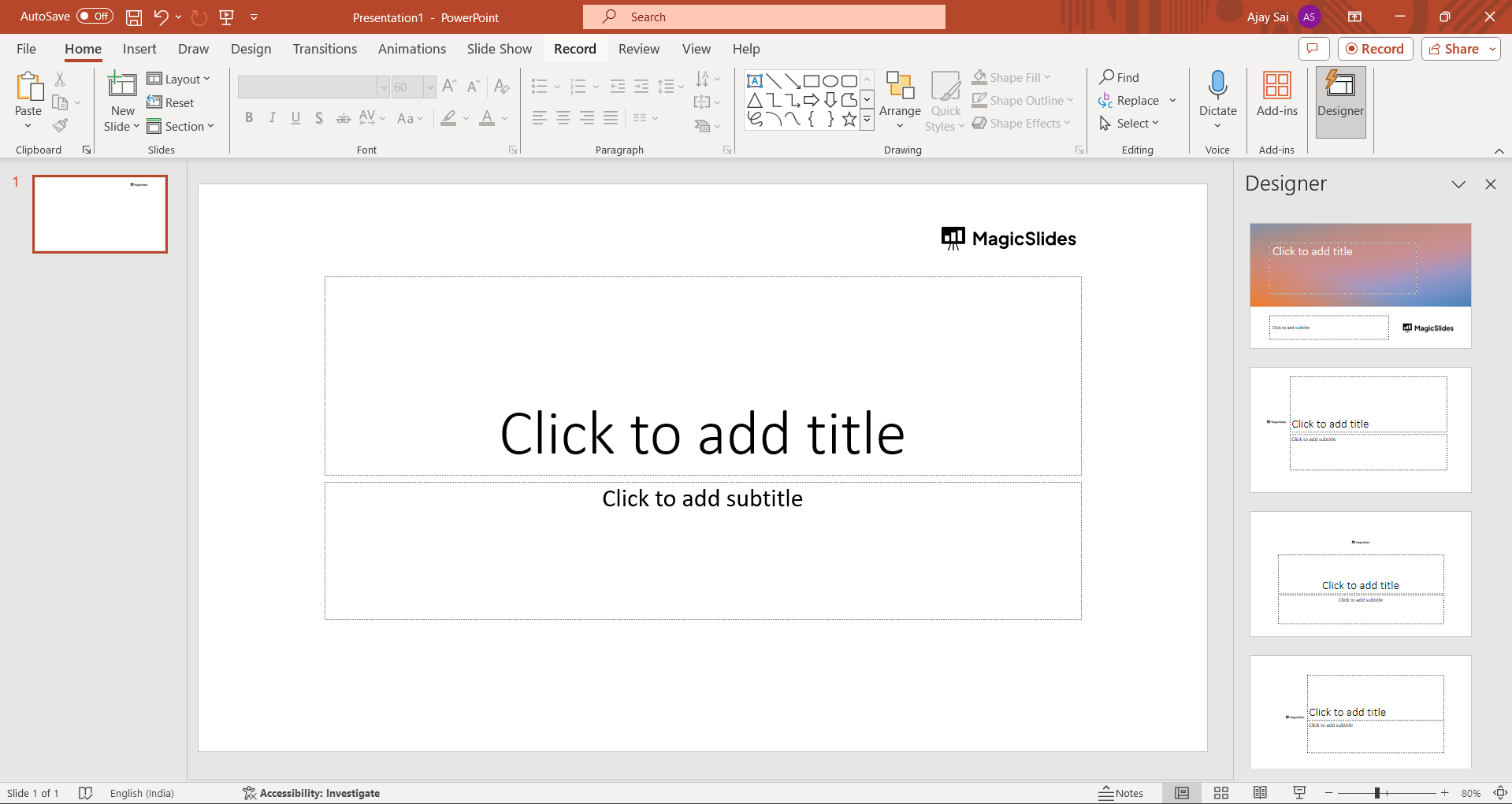Toggle the AutoSave switch
The height and width of the screenshot is (804, 1512).
click(x=95, y=17)
